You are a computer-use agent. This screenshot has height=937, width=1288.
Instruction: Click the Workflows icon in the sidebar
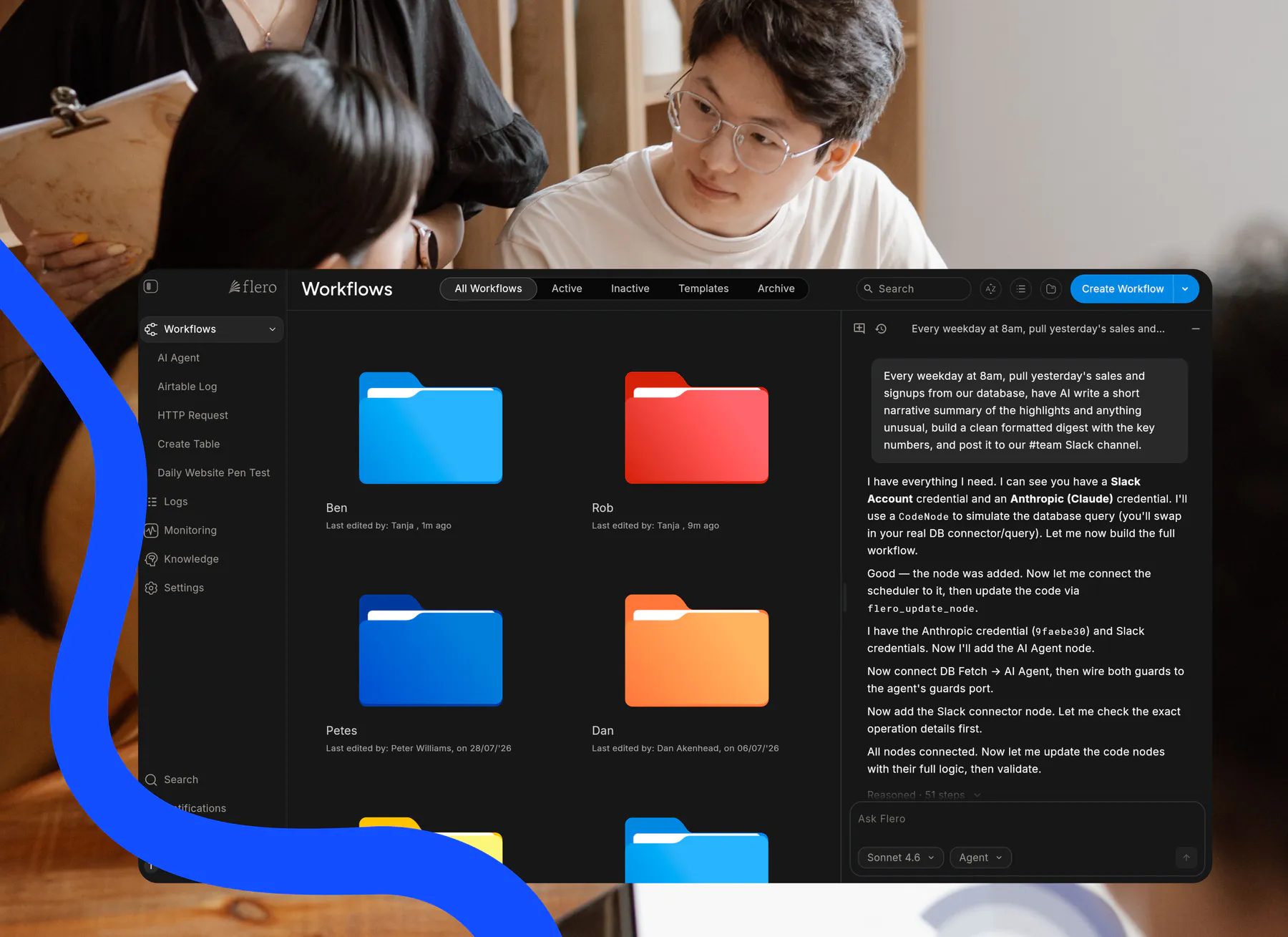[151, 329]
